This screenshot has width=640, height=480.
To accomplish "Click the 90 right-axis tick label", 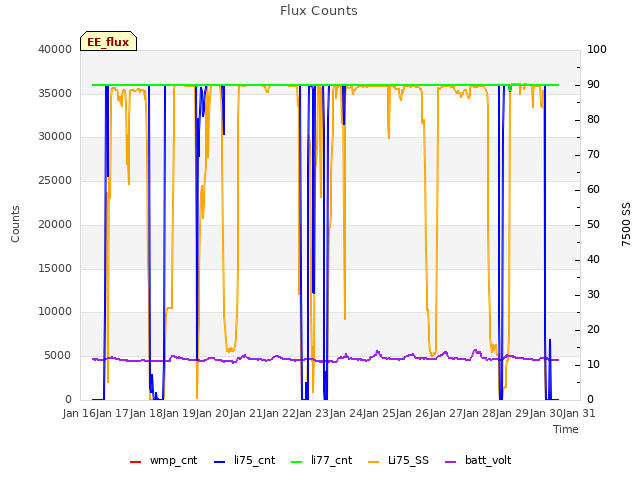I will [593, 84].
